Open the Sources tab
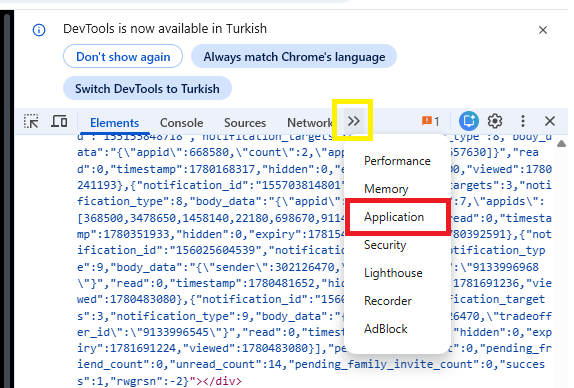Viewport: 574px width, 388px height. (x=245, y=123)
